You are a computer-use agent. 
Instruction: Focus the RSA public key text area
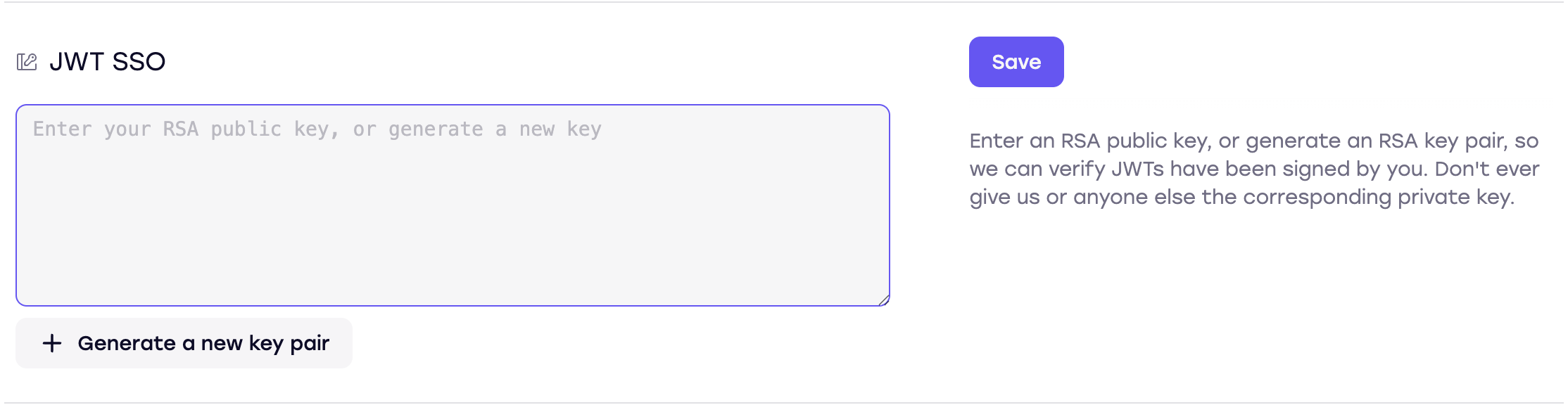point(453,205)
